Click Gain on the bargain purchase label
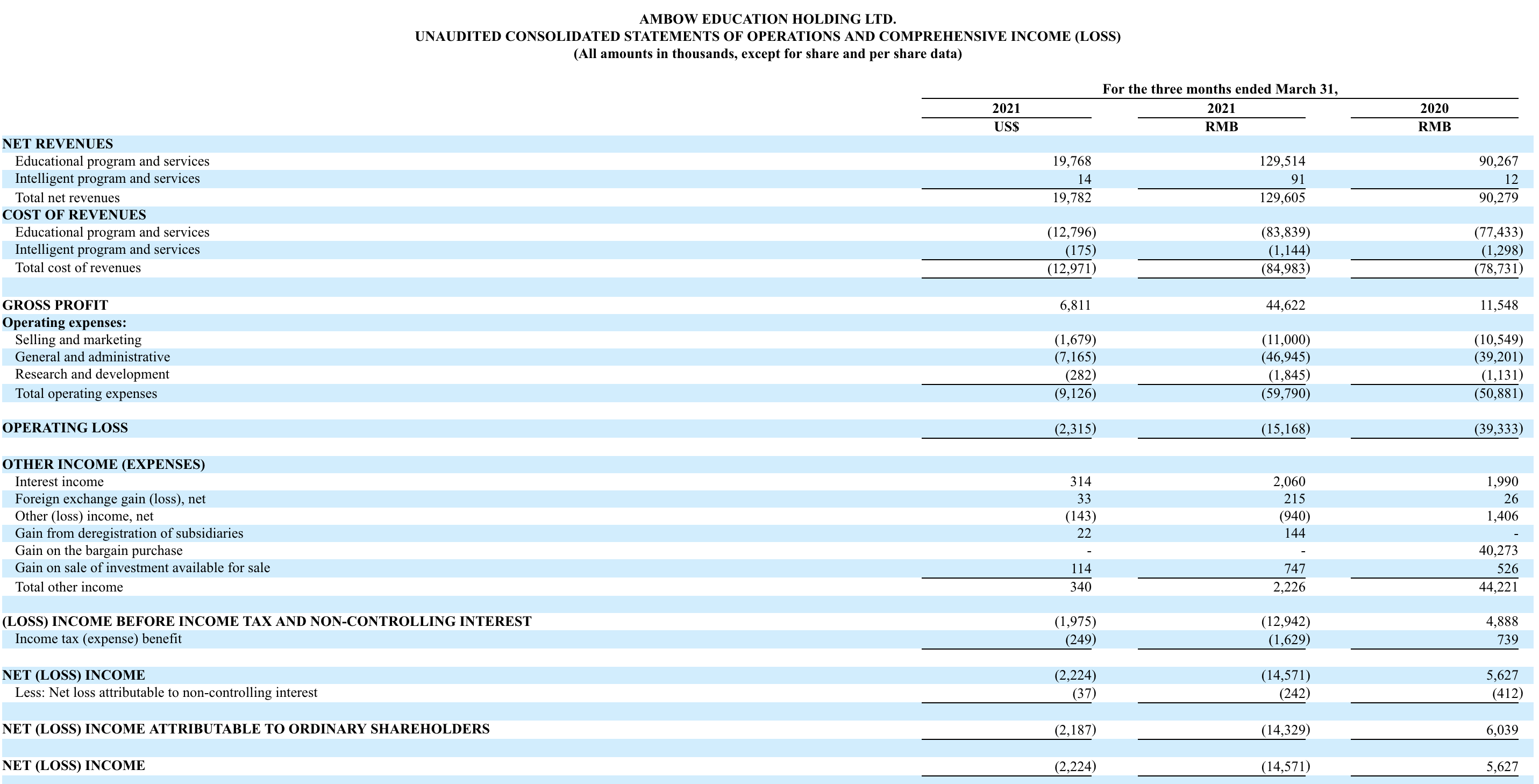Image resolution: width=1539 pixels, height=784 pixels. 98,551
